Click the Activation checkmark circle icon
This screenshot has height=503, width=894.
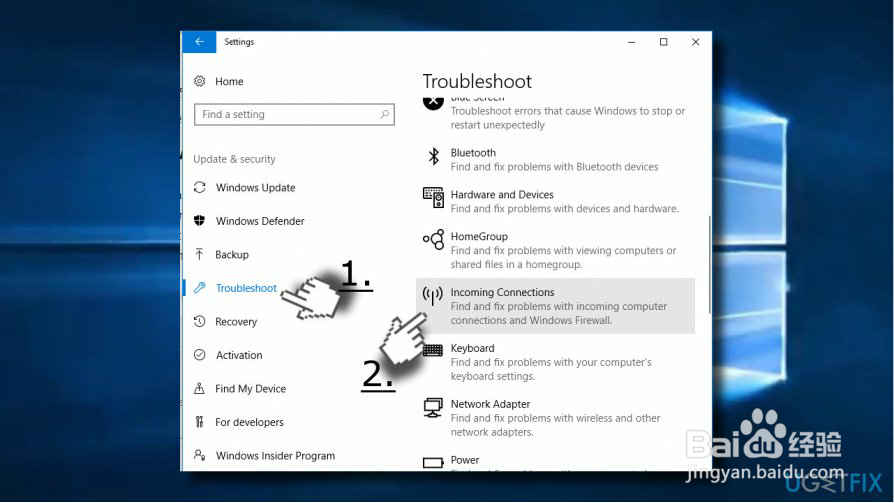pyautogui.click(x=200, y=355)
